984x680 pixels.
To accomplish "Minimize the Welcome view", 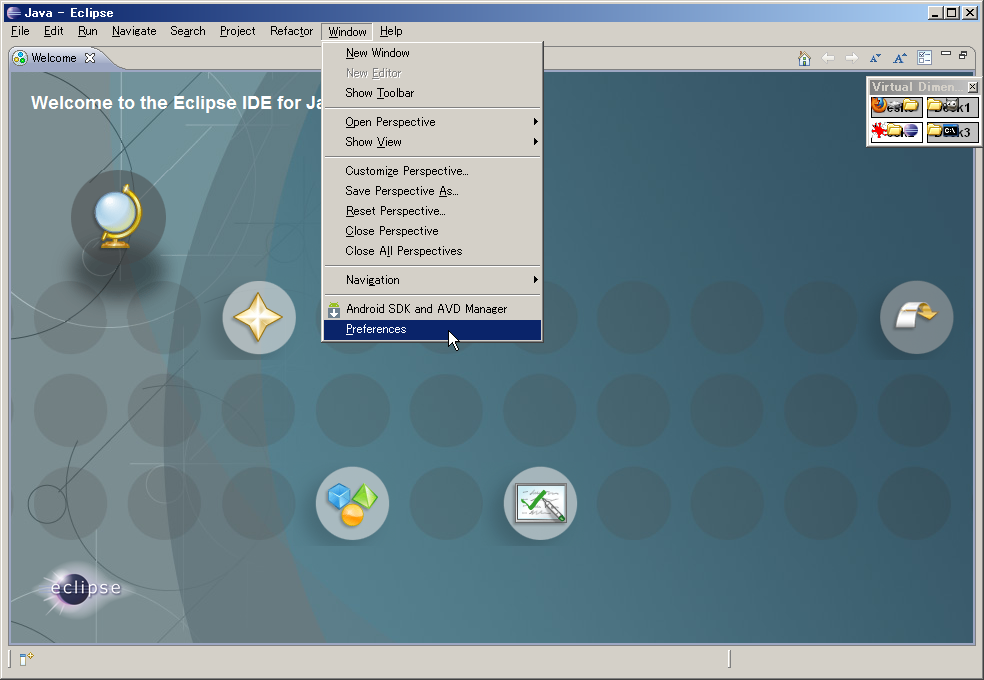I will tap(946, 54).
